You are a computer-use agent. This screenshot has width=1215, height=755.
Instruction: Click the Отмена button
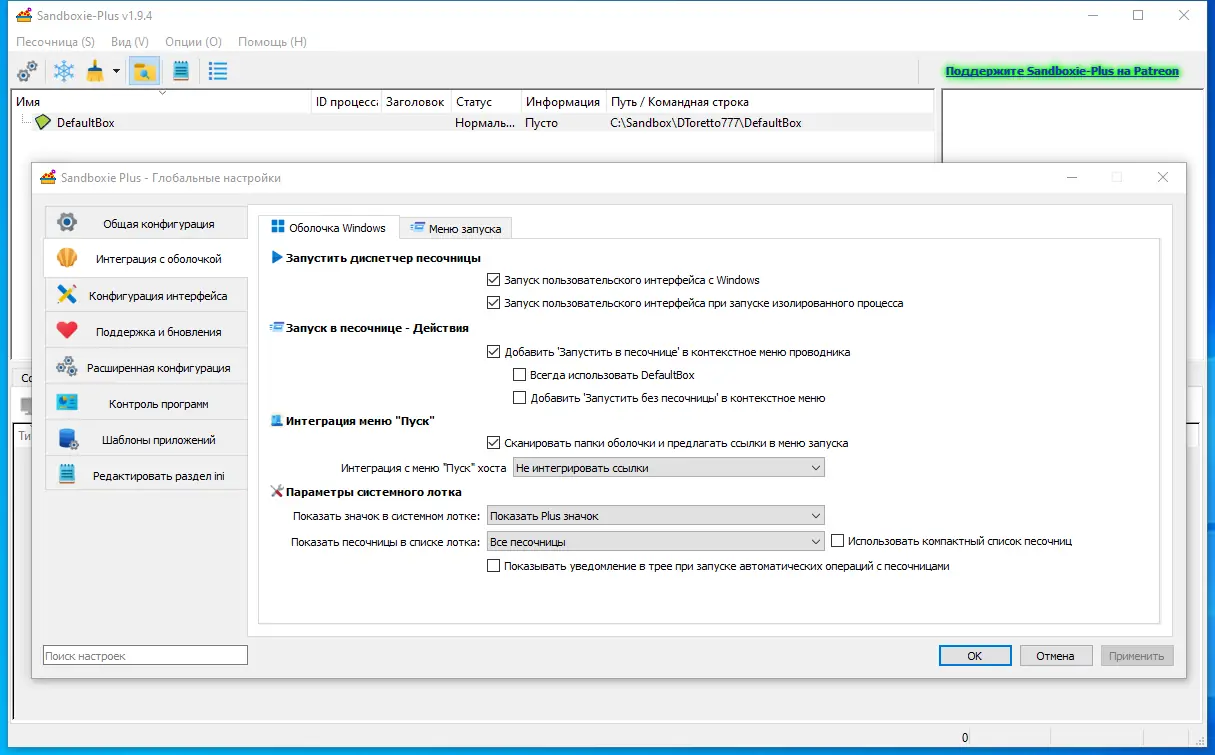point(1055,656)
